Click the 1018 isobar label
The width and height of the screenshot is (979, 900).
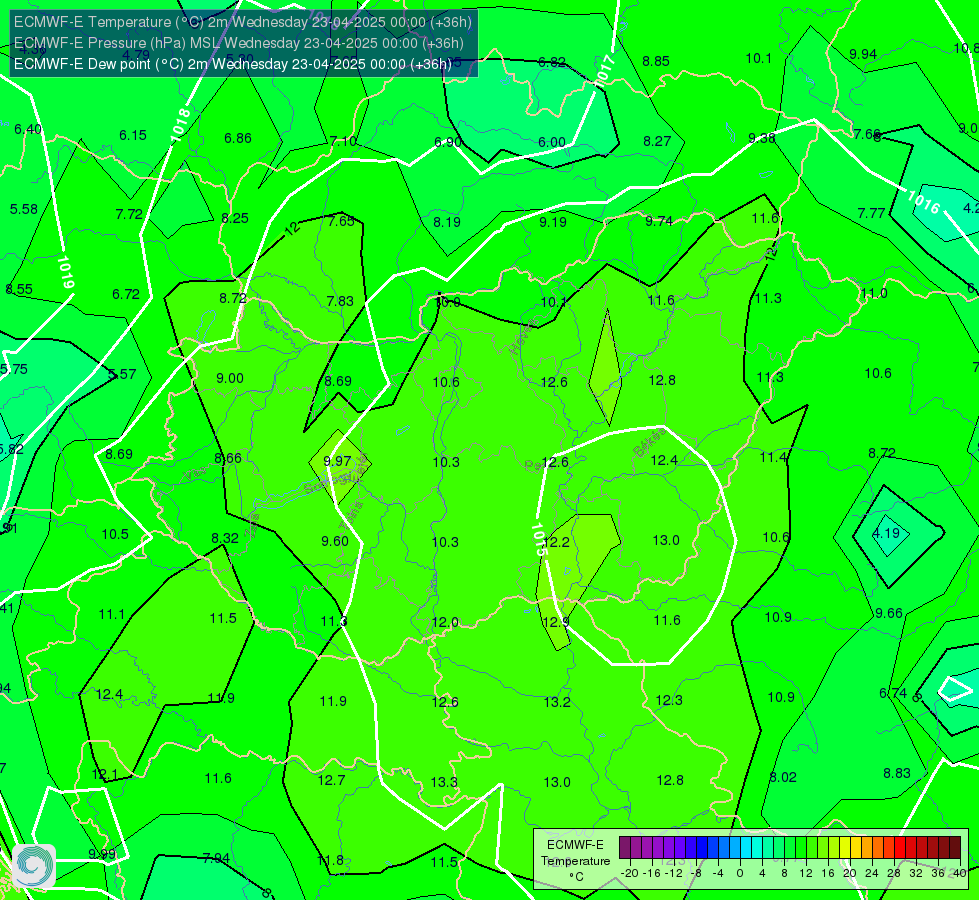pyautogui.click(x=180, y=124)
